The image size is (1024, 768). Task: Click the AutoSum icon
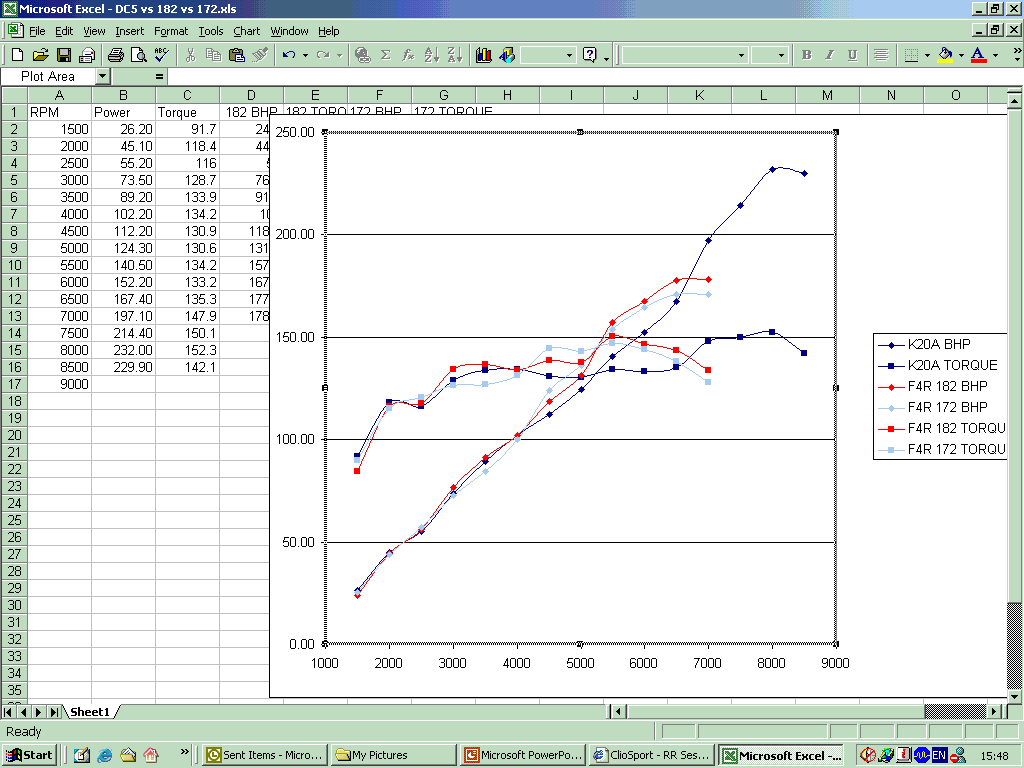click(x=384, y=55)
